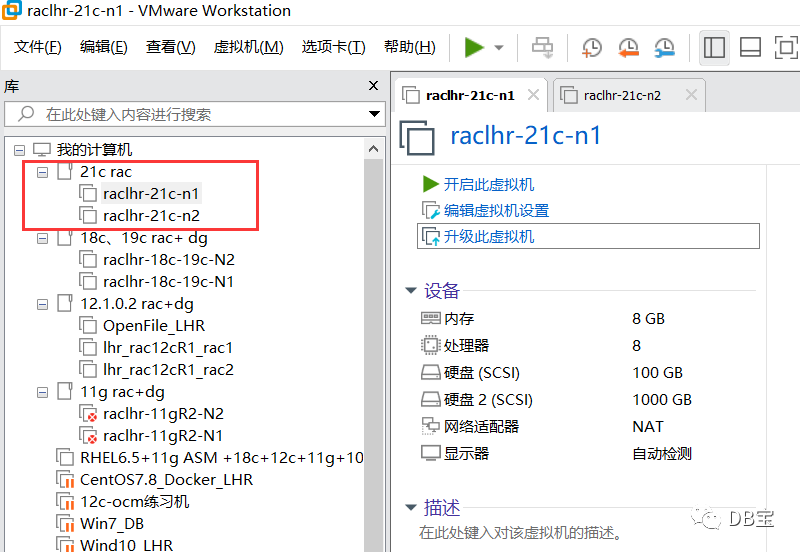Image resolution: width=800 pixels, height=552 pixels.
Task: Open the 选项卡(T) menu
Action: pyautogui.click(x=333, y=47)
